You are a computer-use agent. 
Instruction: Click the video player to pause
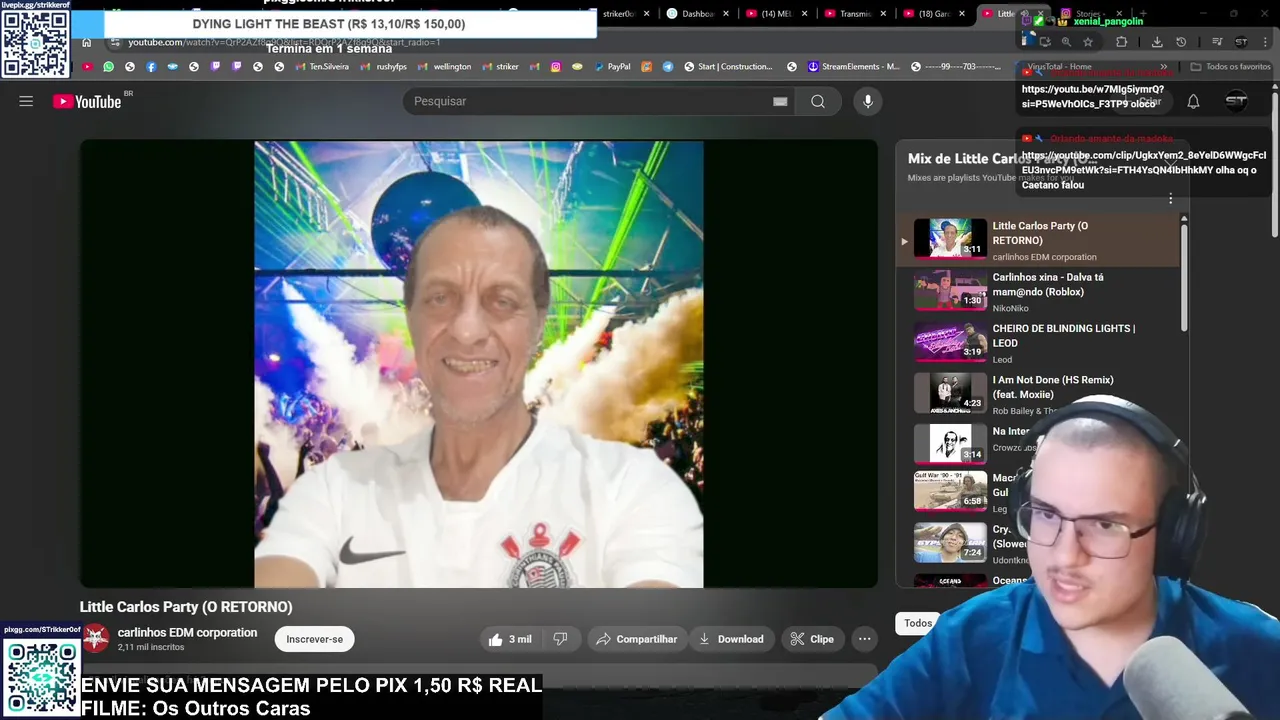[x=478, y=364]
